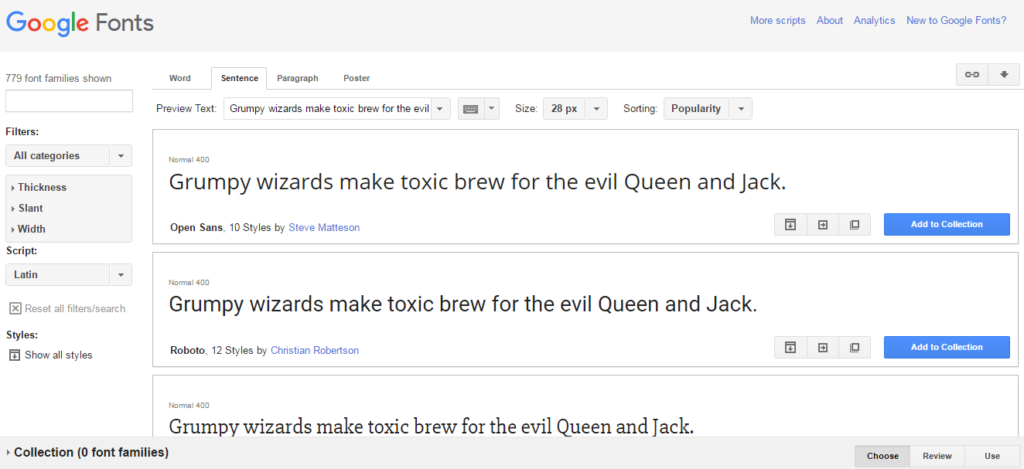Switch to the Paragraph tab
Image resolution: width=1024 pixels, height=469 pixels.
point(298,78)
